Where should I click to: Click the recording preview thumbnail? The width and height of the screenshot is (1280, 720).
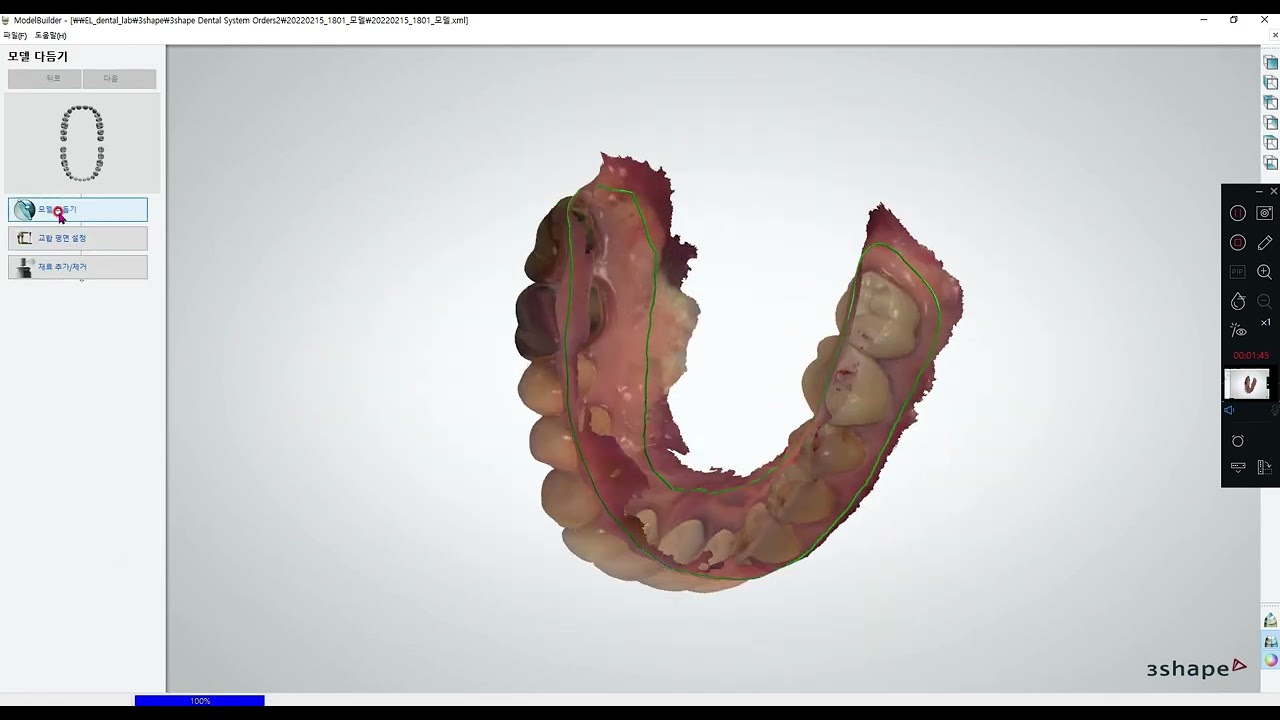point(1247,384)
